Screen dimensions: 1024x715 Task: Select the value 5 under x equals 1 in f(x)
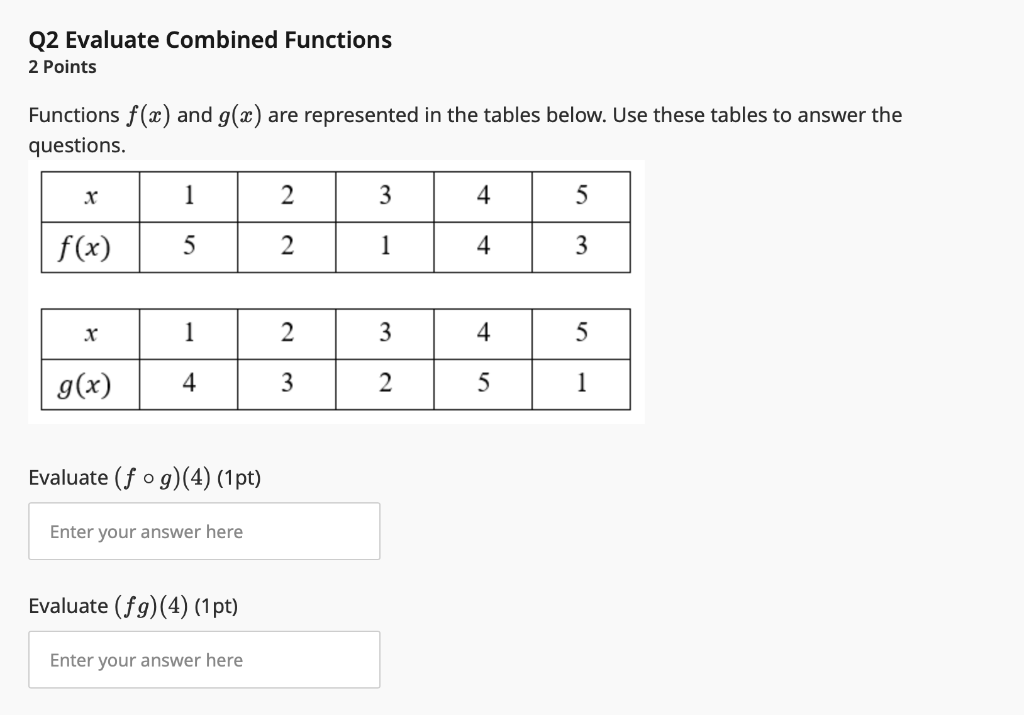(187, 246)
